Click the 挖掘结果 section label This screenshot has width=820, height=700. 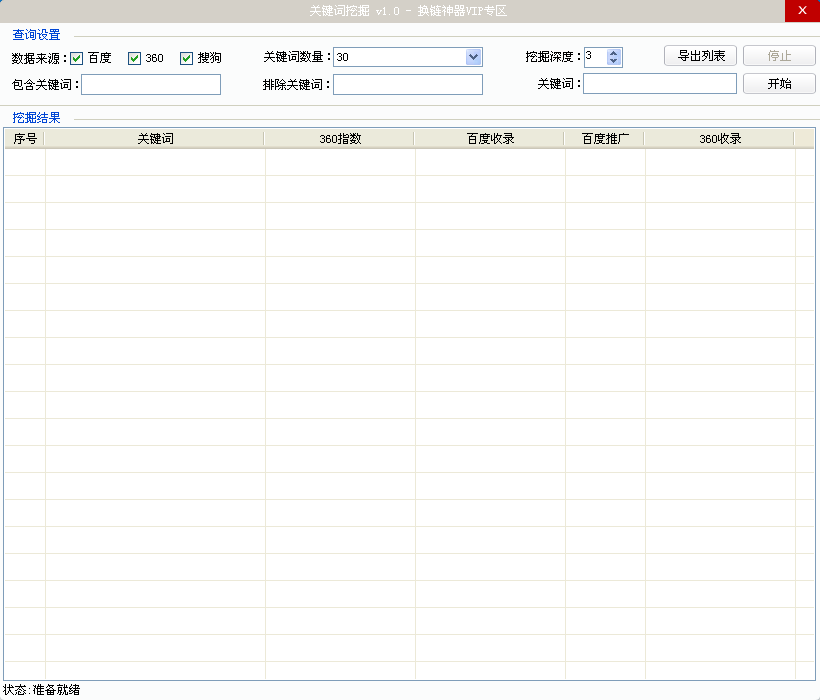[36, 118]
